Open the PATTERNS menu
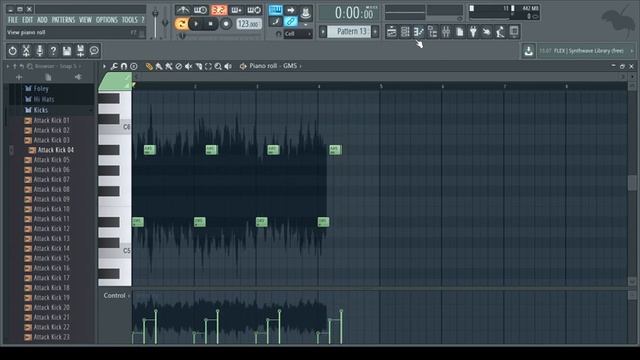This screenshot has width=640, height=360. [63, 20]
